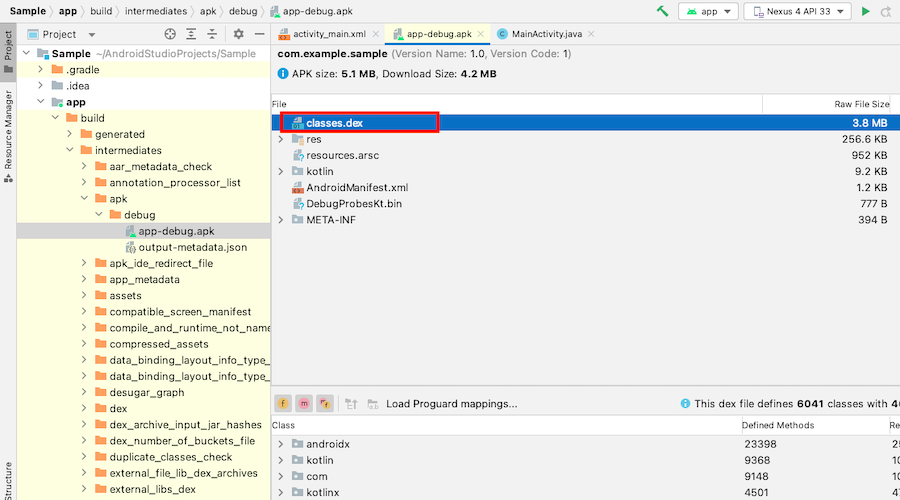This screenshot has height=500, width=900.
Task: Select the external_libs_dex folder
Action: click(143, 489)
